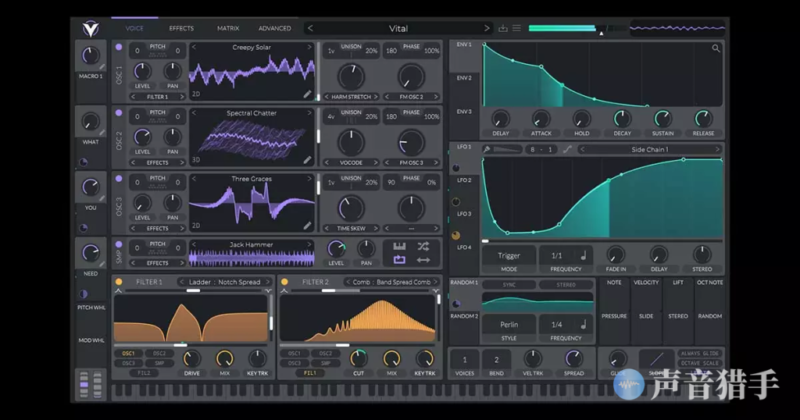Toggle OSC1 input on Filter 1
The image size is (800, 420).
[x=129, y=353]
